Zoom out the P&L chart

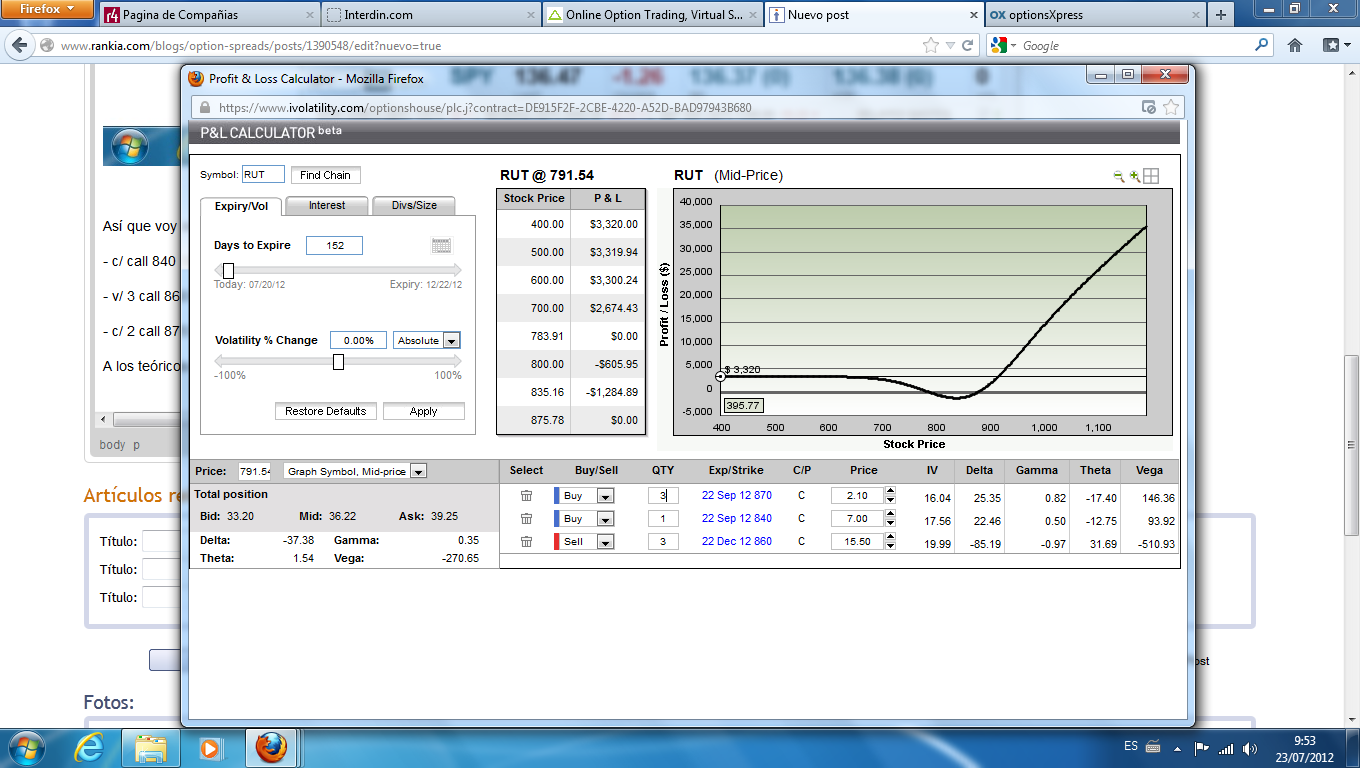point(1119,176)
